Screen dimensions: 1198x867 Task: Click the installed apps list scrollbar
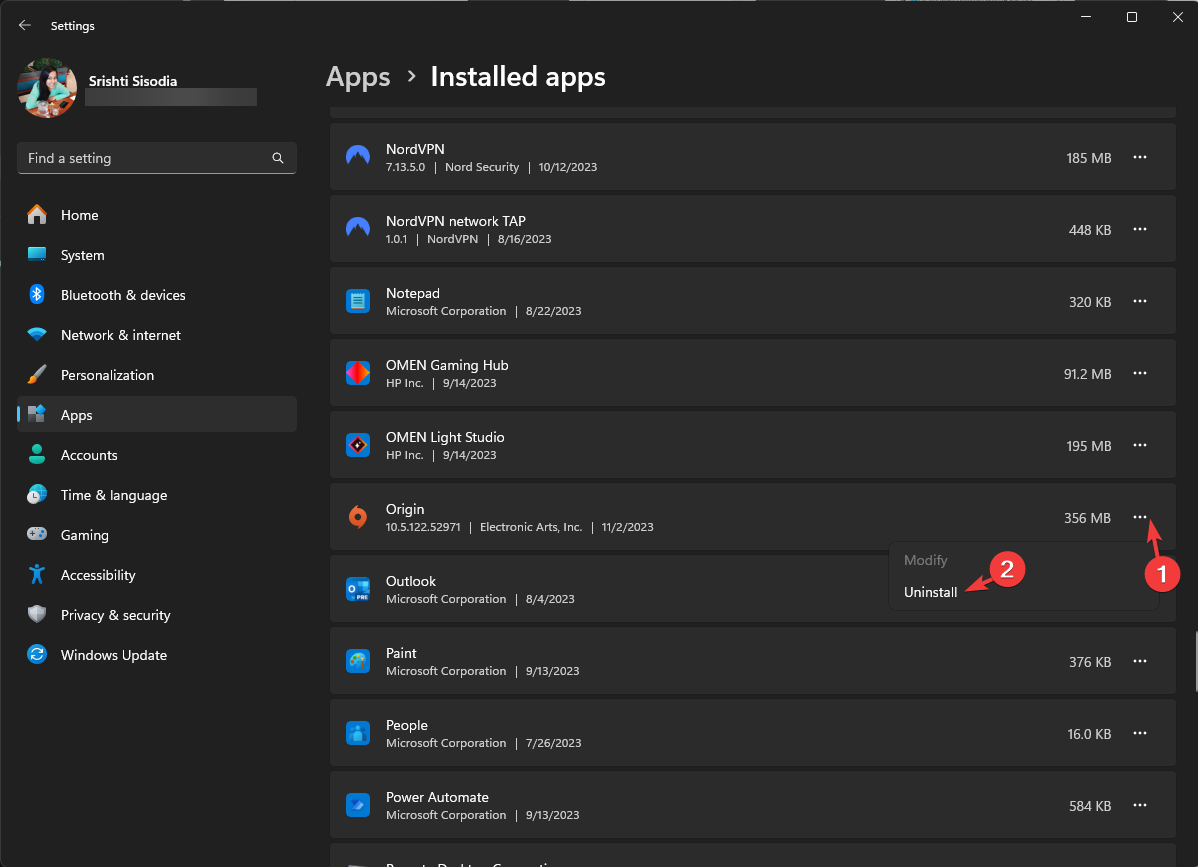coord(1195,661)
